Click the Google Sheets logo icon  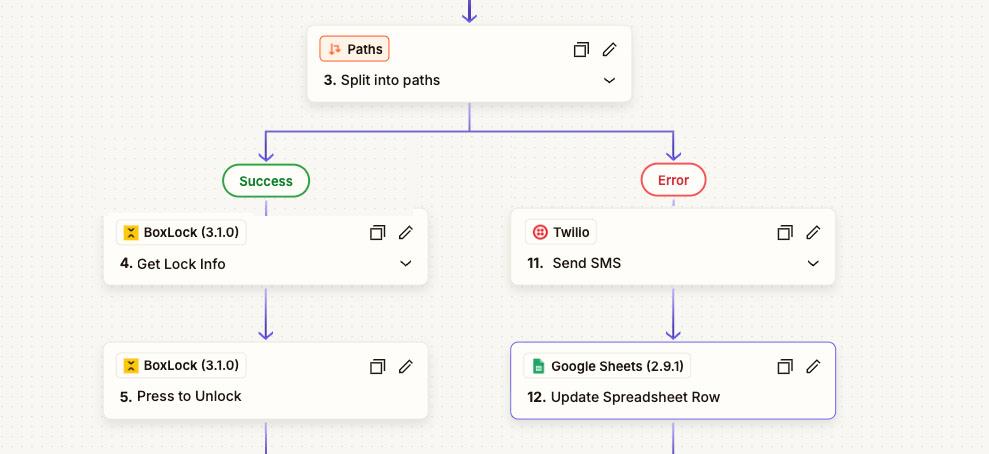click(538, 366)
